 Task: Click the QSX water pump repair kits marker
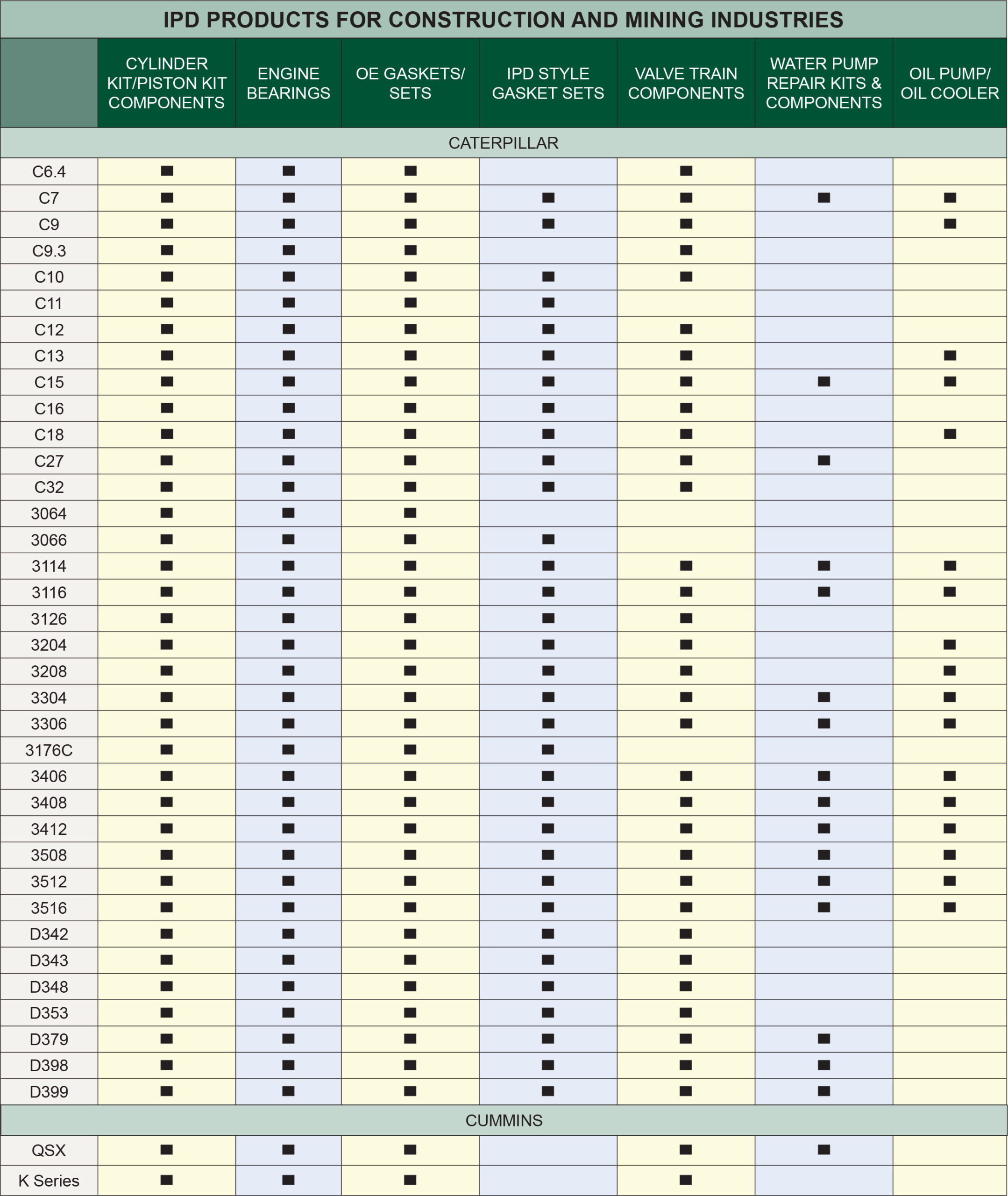click(x=823, y=1149)
